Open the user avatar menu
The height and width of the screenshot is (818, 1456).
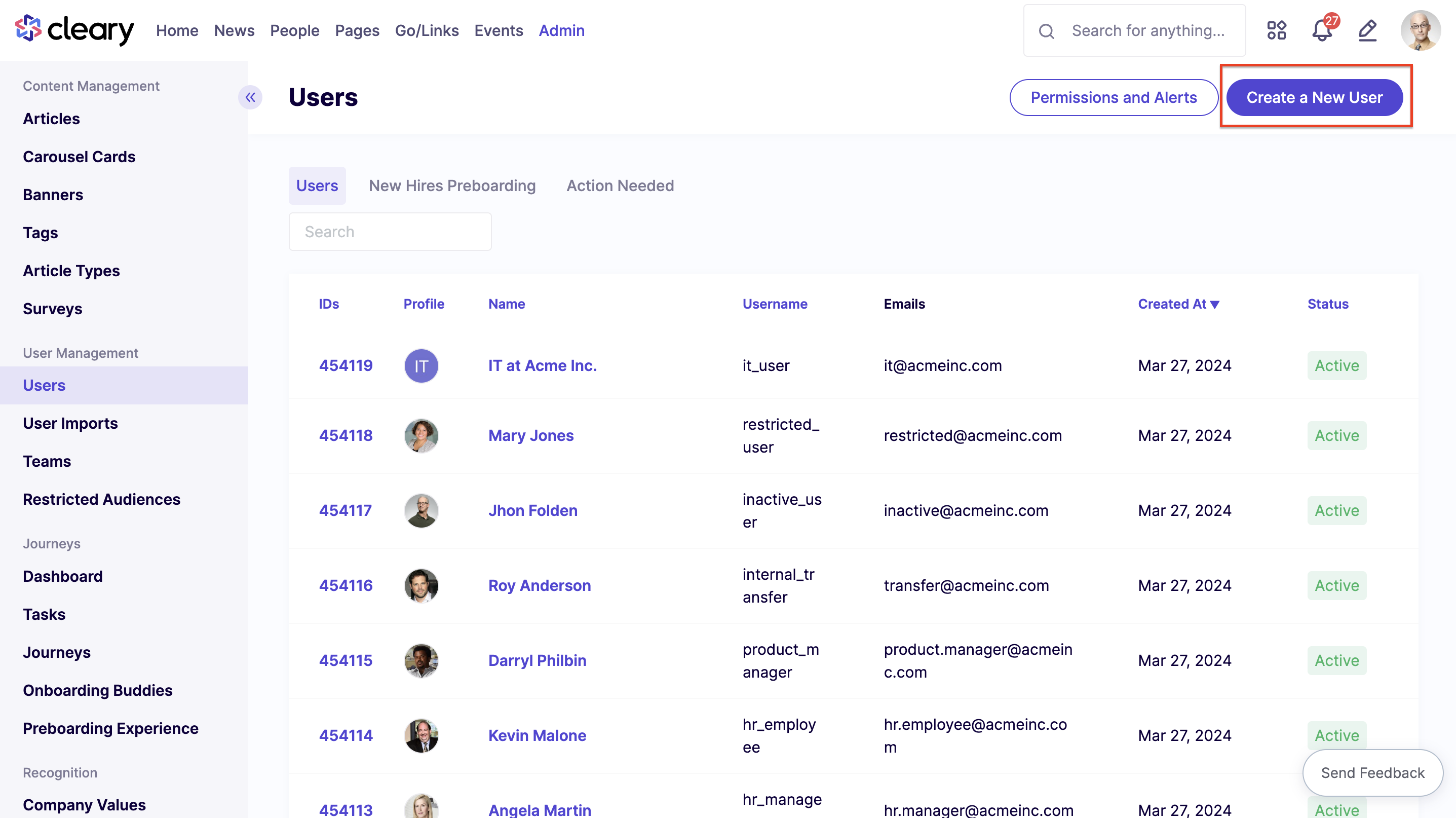(1420, 30)
